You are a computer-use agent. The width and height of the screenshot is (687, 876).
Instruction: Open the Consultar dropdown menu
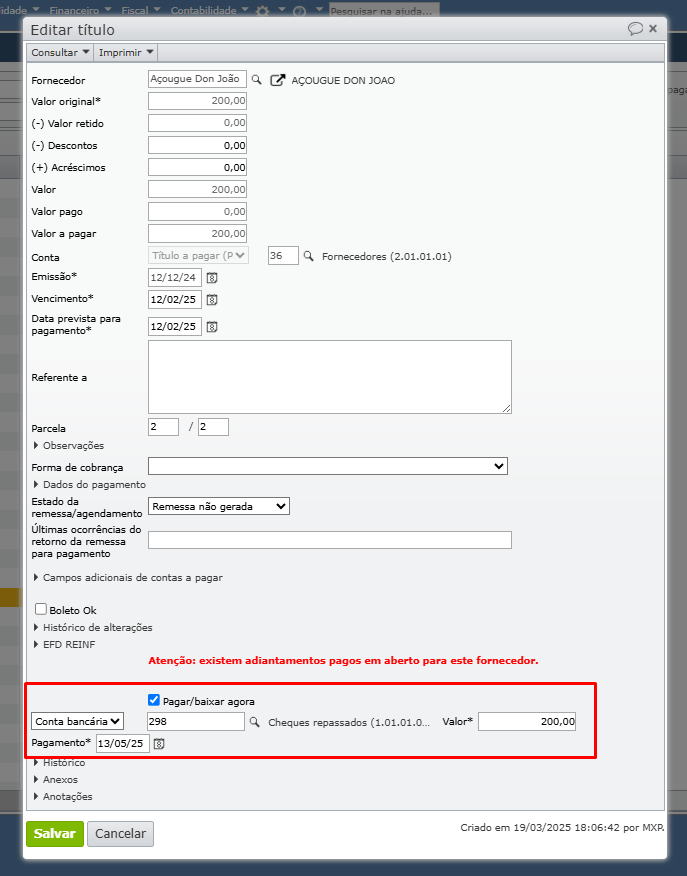(x=60, y=53)
